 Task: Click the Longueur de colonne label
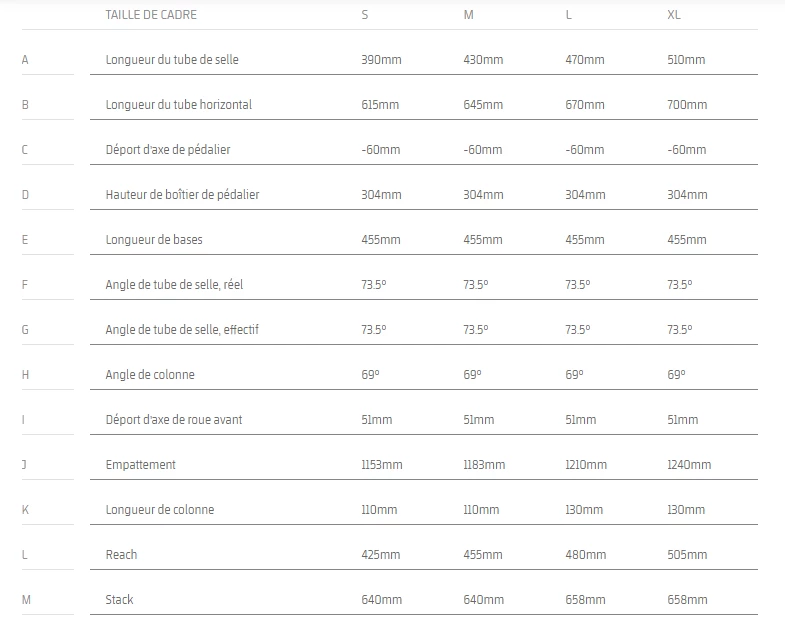coord(160,510)
